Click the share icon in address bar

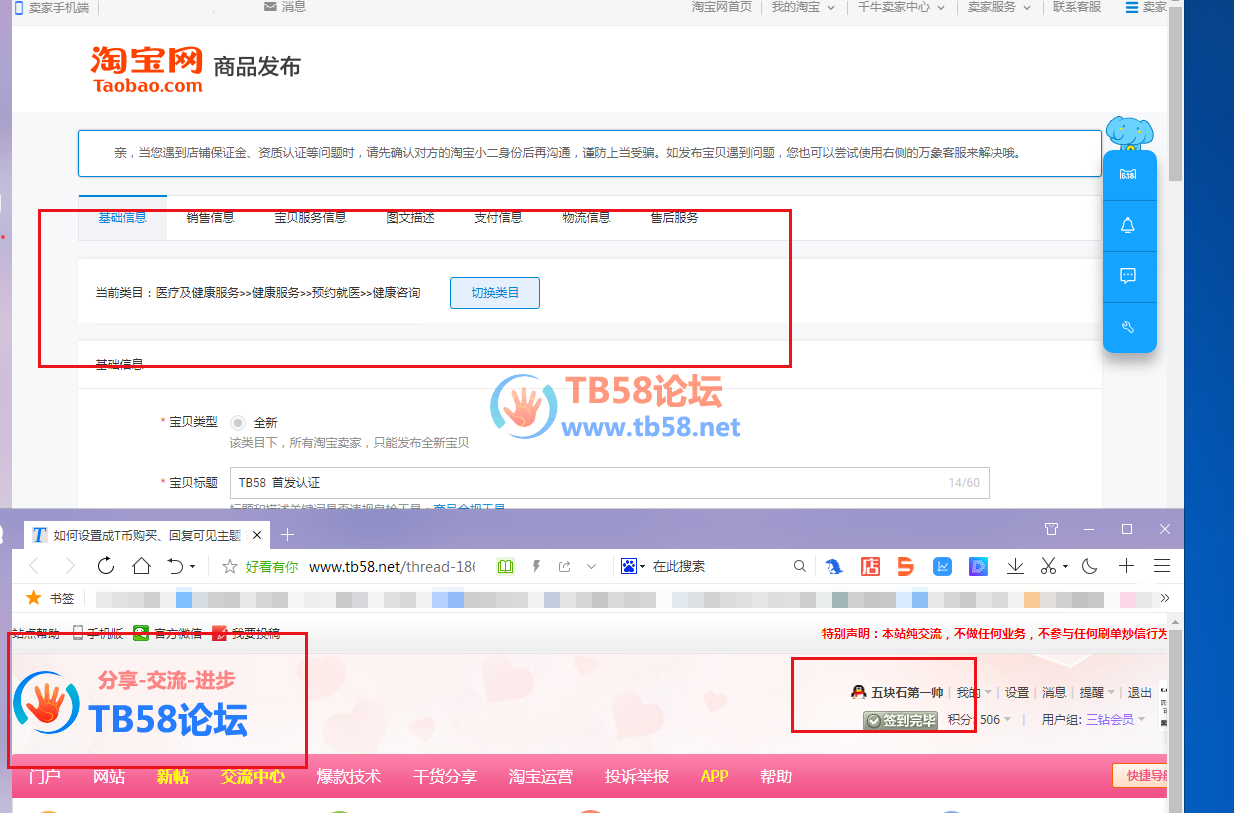coord(565,566)
